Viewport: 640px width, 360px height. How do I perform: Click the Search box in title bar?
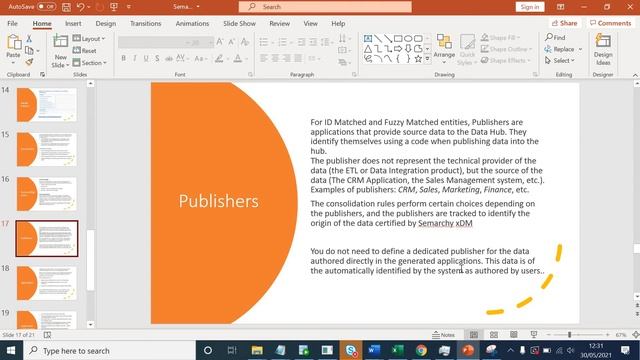(x=325, y=7)
